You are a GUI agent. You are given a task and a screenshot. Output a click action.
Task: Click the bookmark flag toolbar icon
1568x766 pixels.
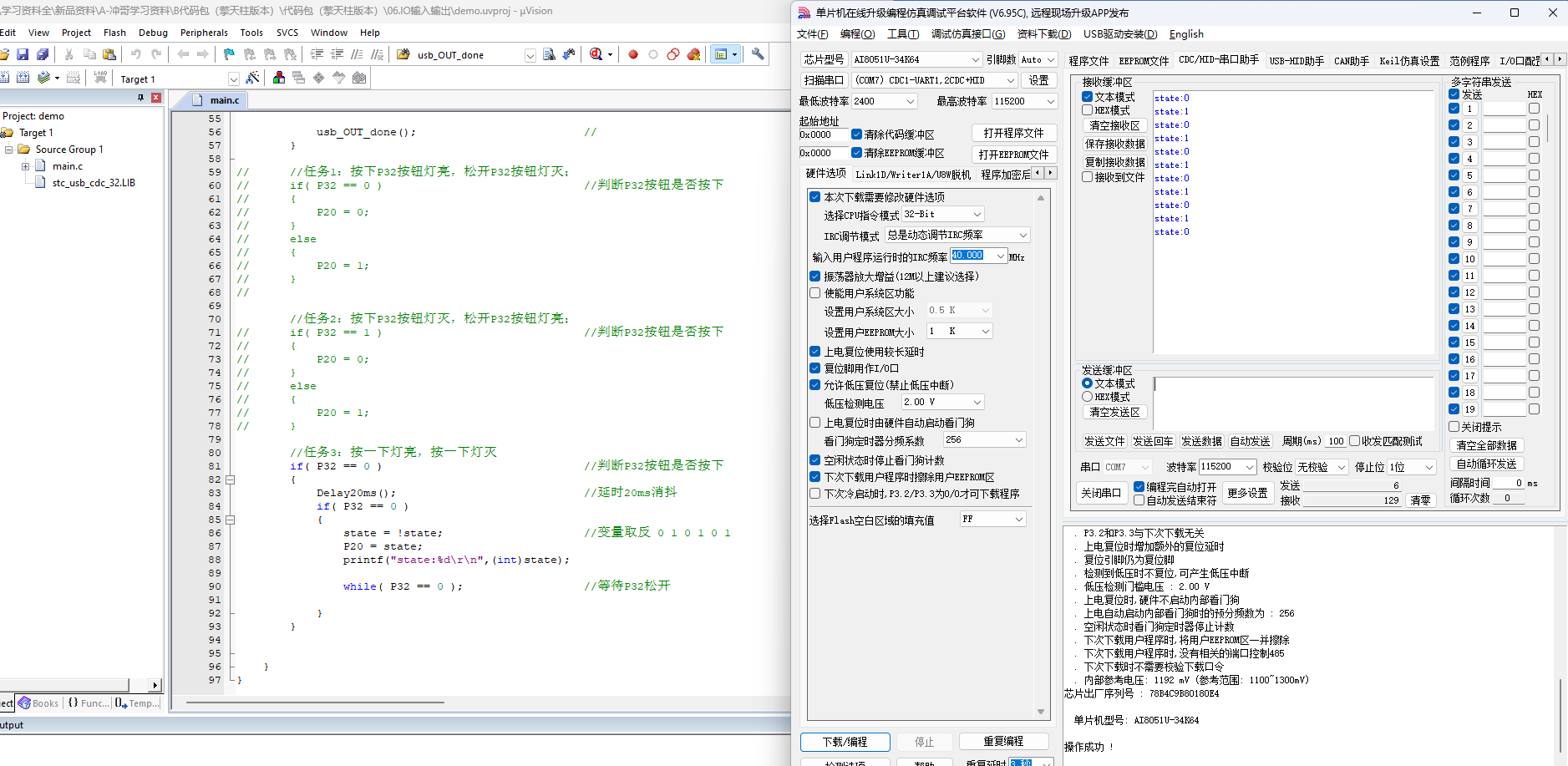click(x=229, y=54)
